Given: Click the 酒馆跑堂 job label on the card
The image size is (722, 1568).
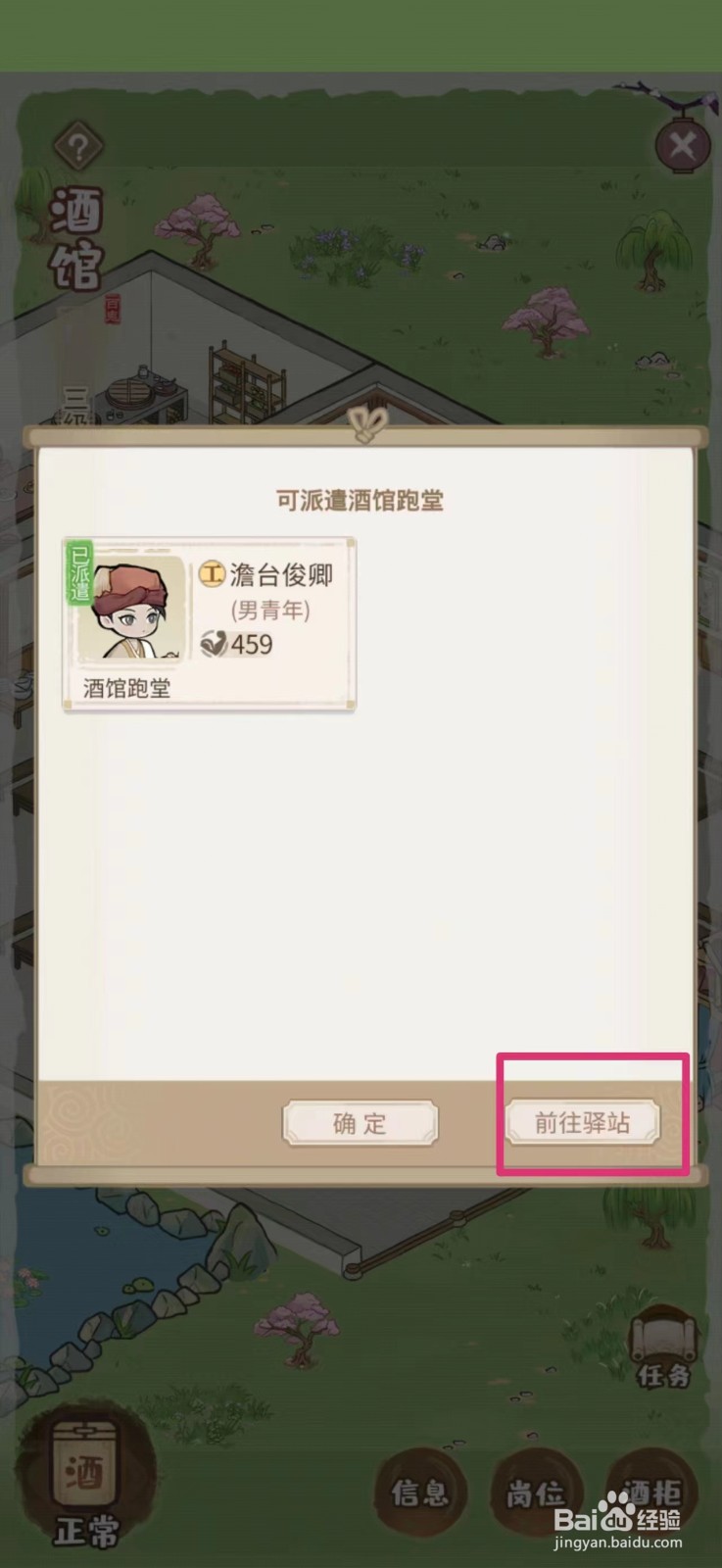Looking at the screenshot, I should point(126,687).
